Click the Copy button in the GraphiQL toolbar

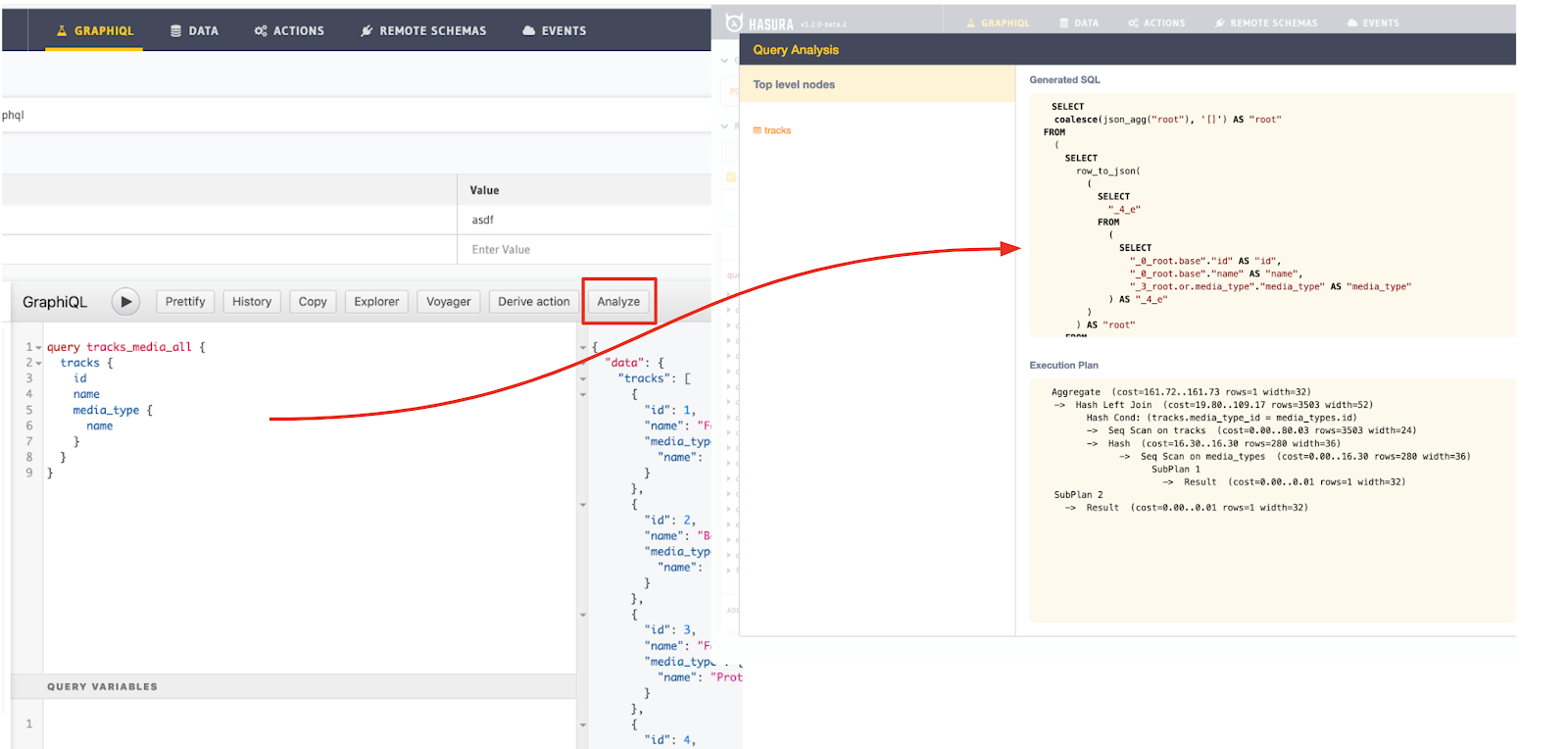[313, 302]
